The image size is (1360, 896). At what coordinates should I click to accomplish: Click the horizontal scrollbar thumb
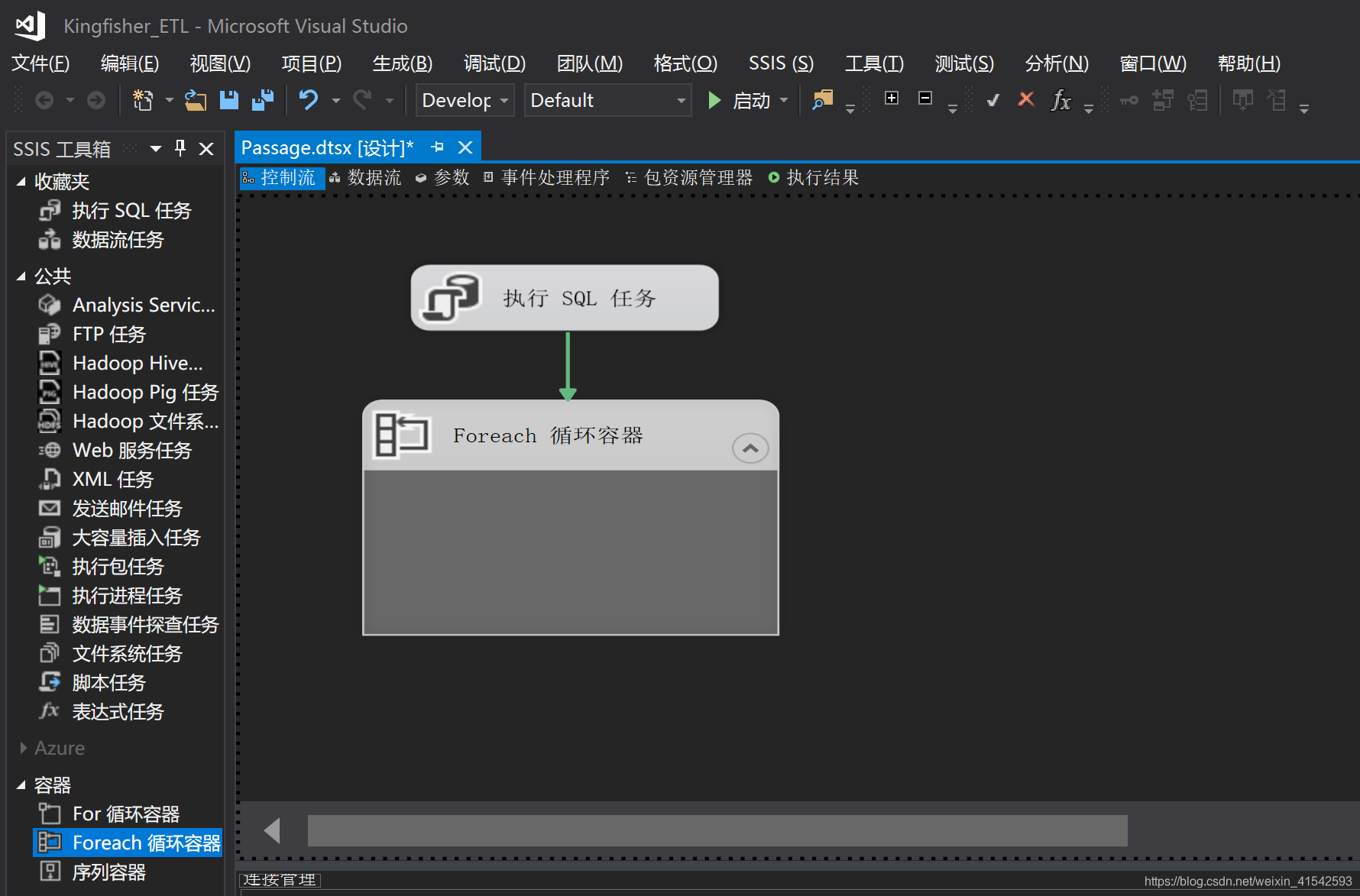click(717, 830)
